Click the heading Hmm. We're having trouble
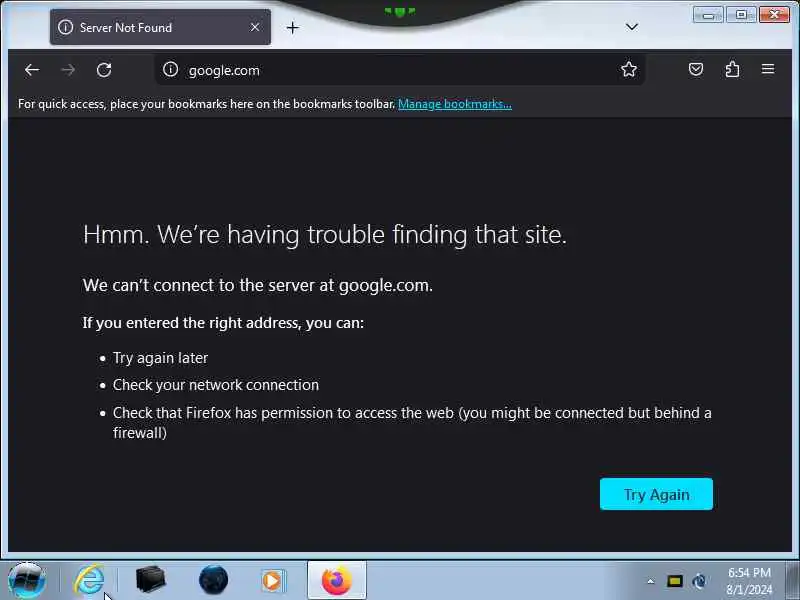Screen dimensions: 800x600 324,235
